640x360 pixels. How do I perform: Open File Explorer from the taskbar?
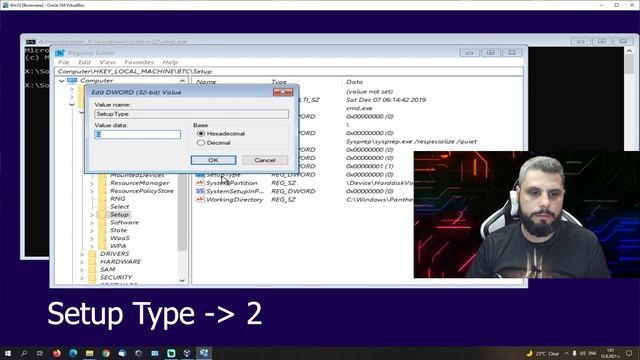pyautogui.click(x=89, y=353)
